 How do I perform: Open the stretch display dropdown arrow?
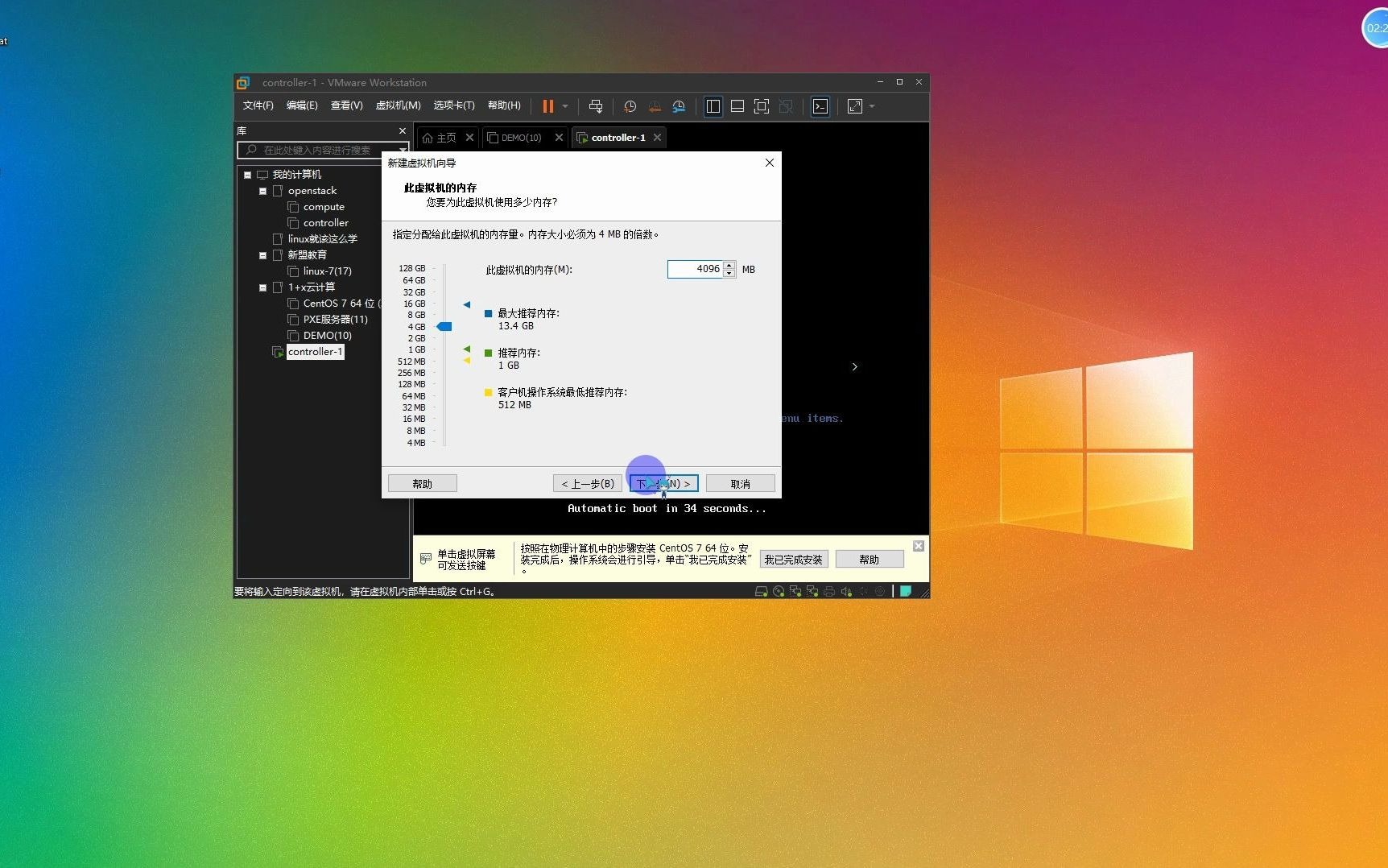coord(872,106)
